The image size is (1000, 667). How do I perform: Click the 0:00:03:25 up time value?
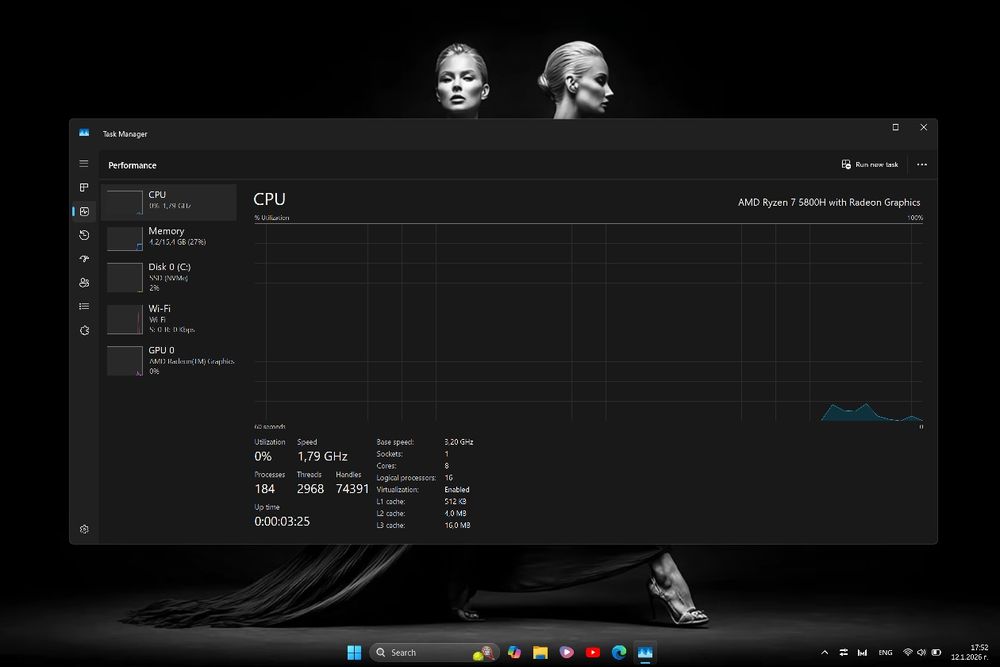(x=282, y=522)
